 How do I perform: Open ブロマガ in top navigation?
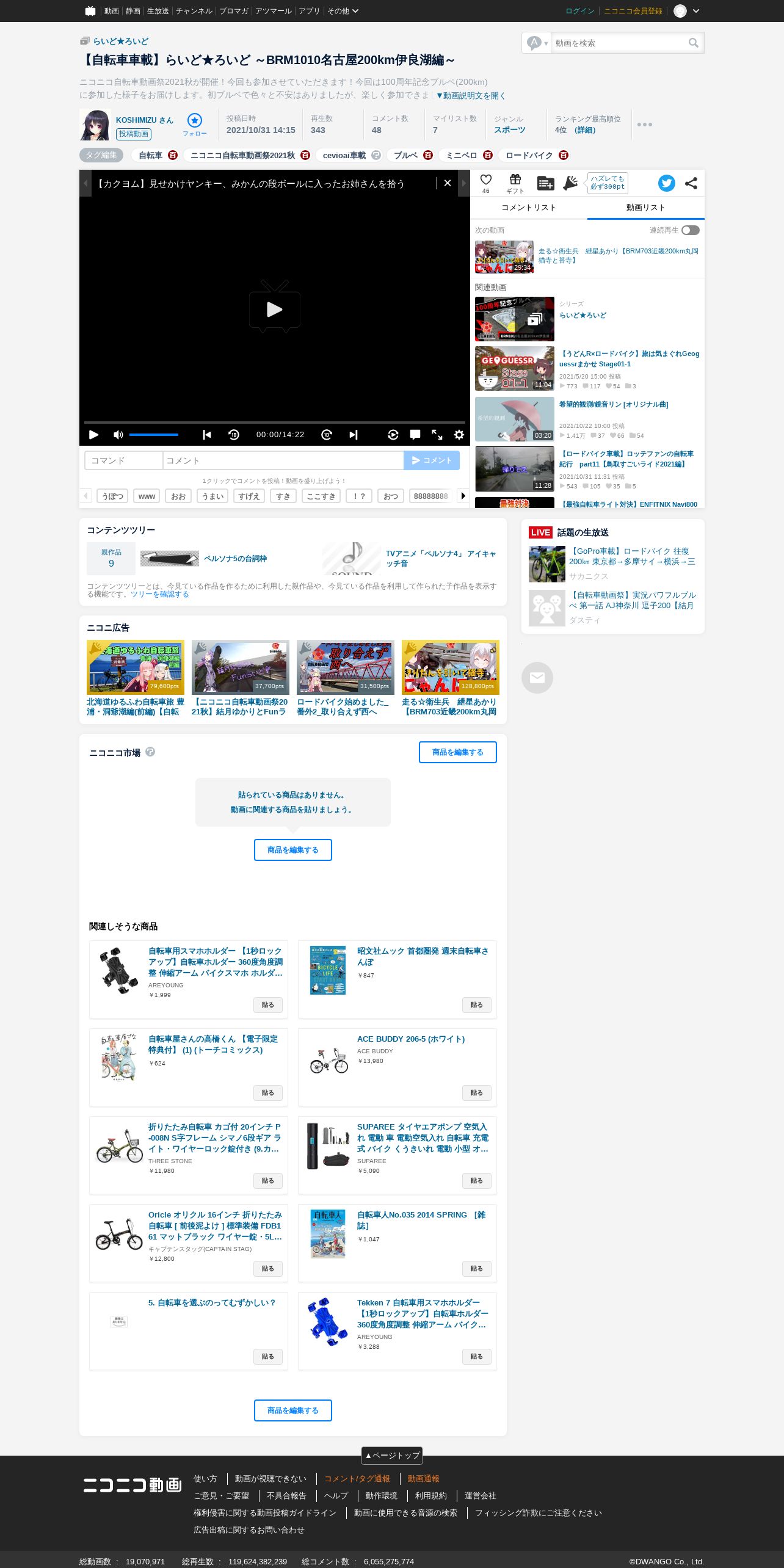[x=234, y=11]
